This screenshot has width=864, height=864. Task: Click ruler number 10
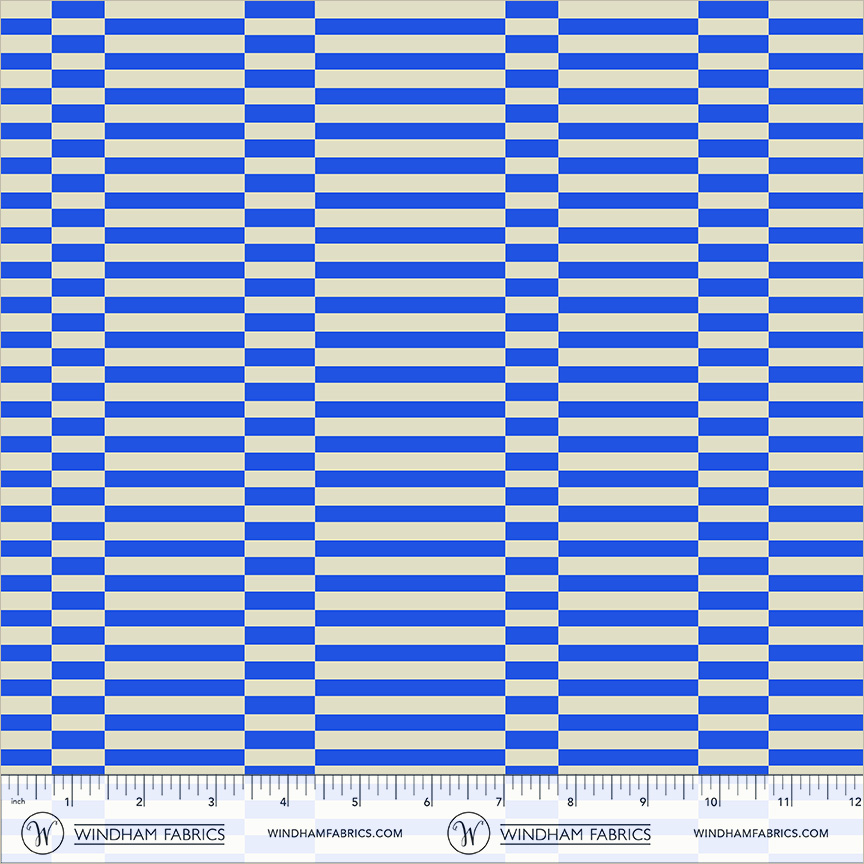coord(711,802)
